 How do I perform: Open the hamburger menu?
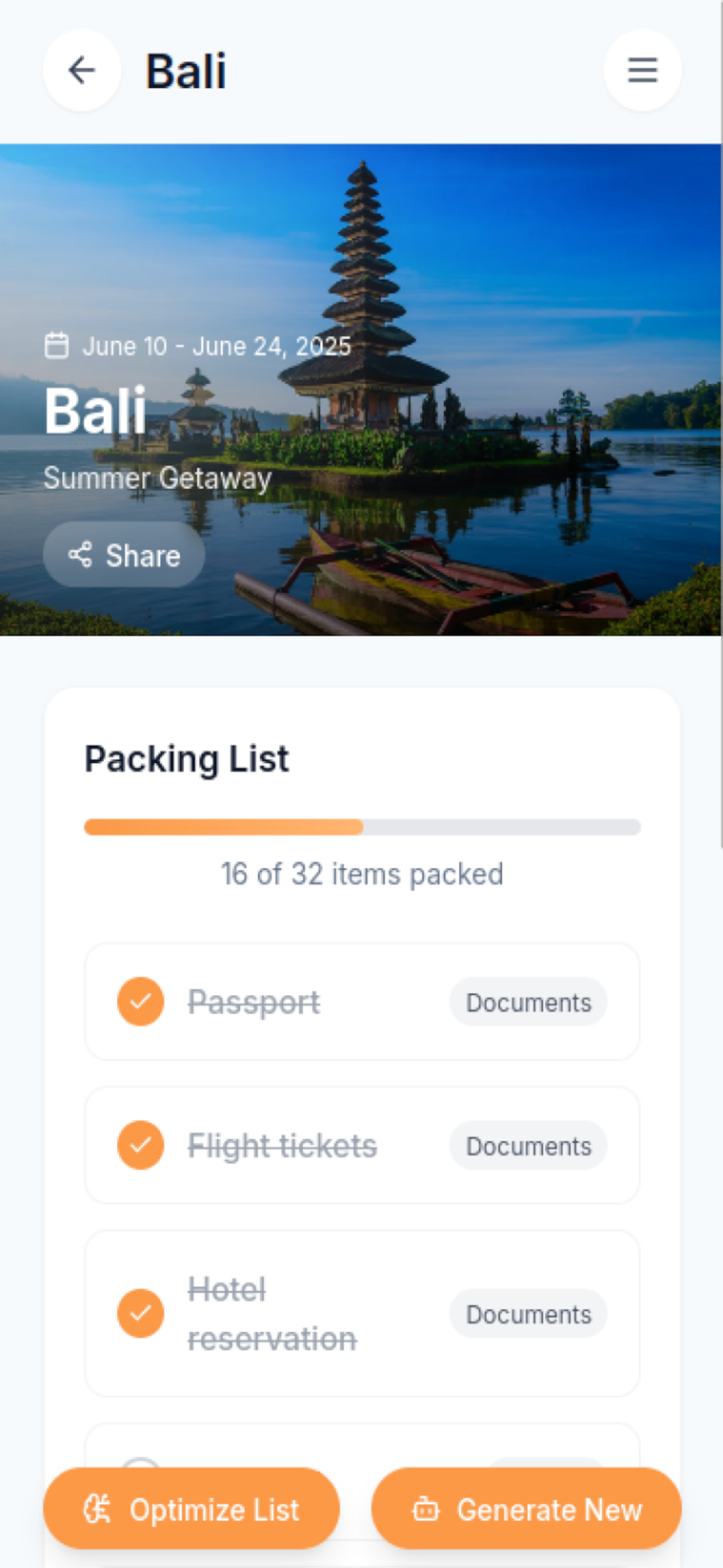point(641,70)
